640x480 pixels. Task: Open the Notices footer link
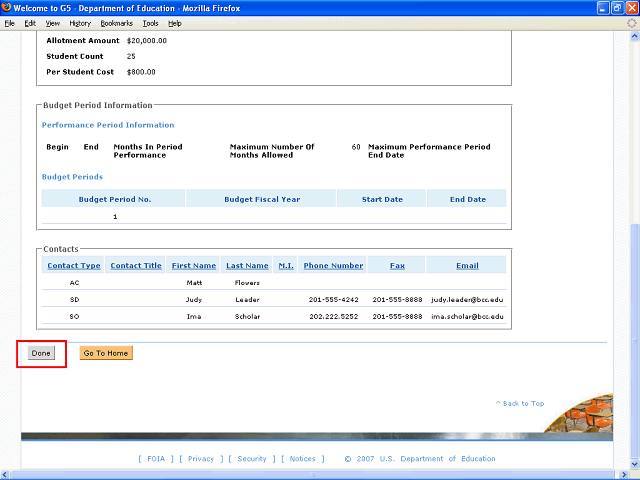302,459
